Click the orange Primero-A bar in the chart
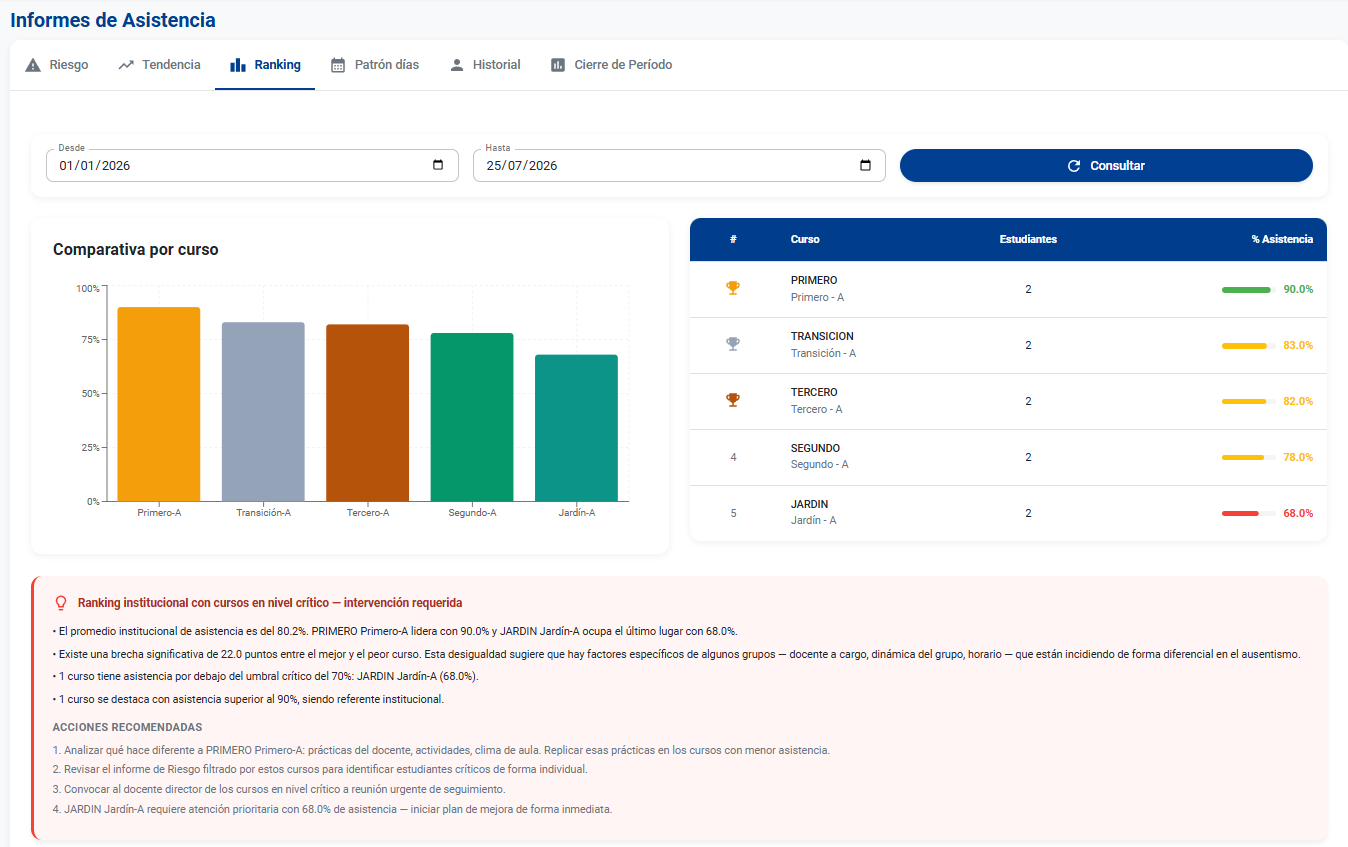The image size is (1348, 847). [x=159, y=404]
